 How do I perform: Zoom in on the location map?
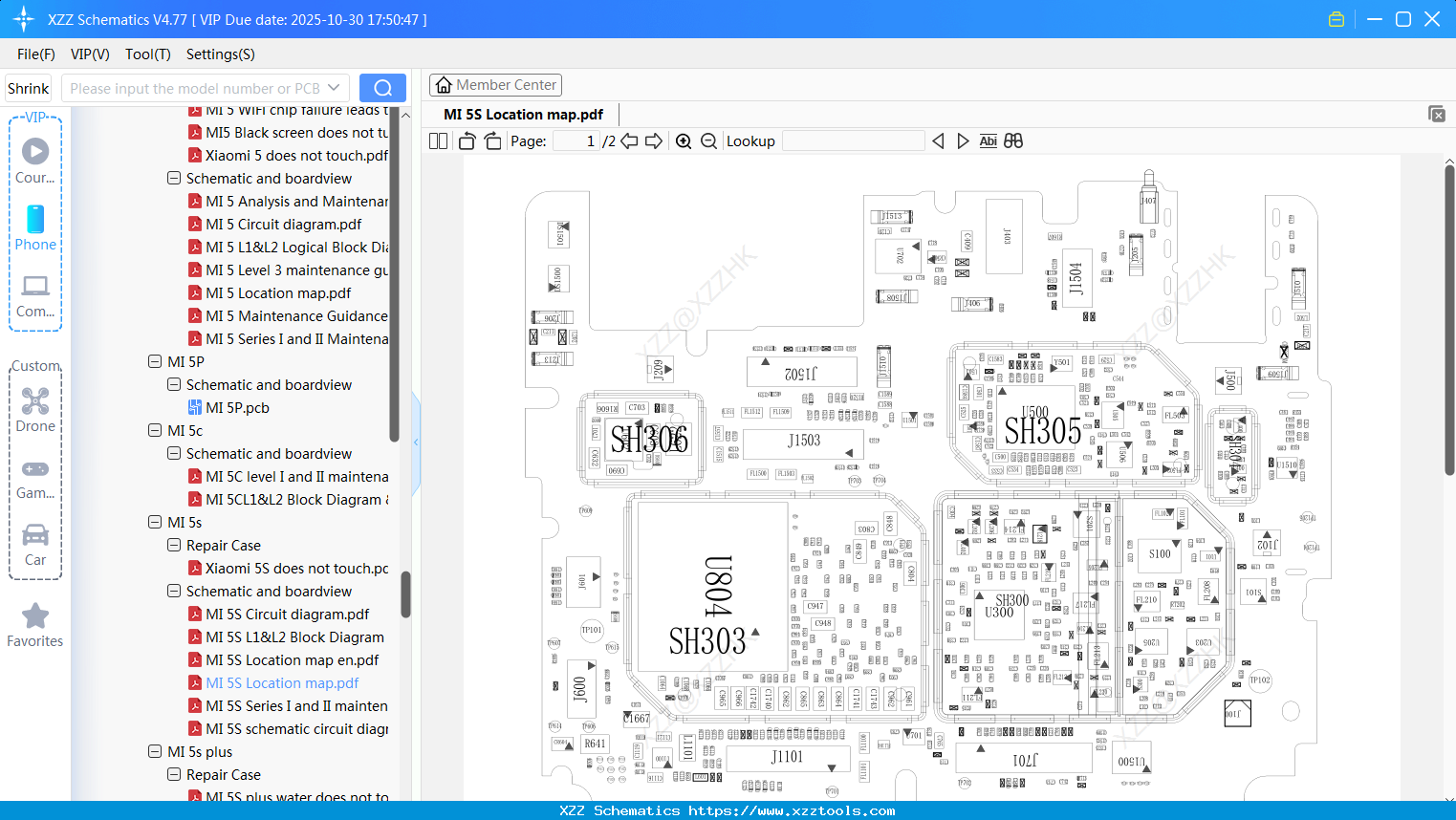684,140
